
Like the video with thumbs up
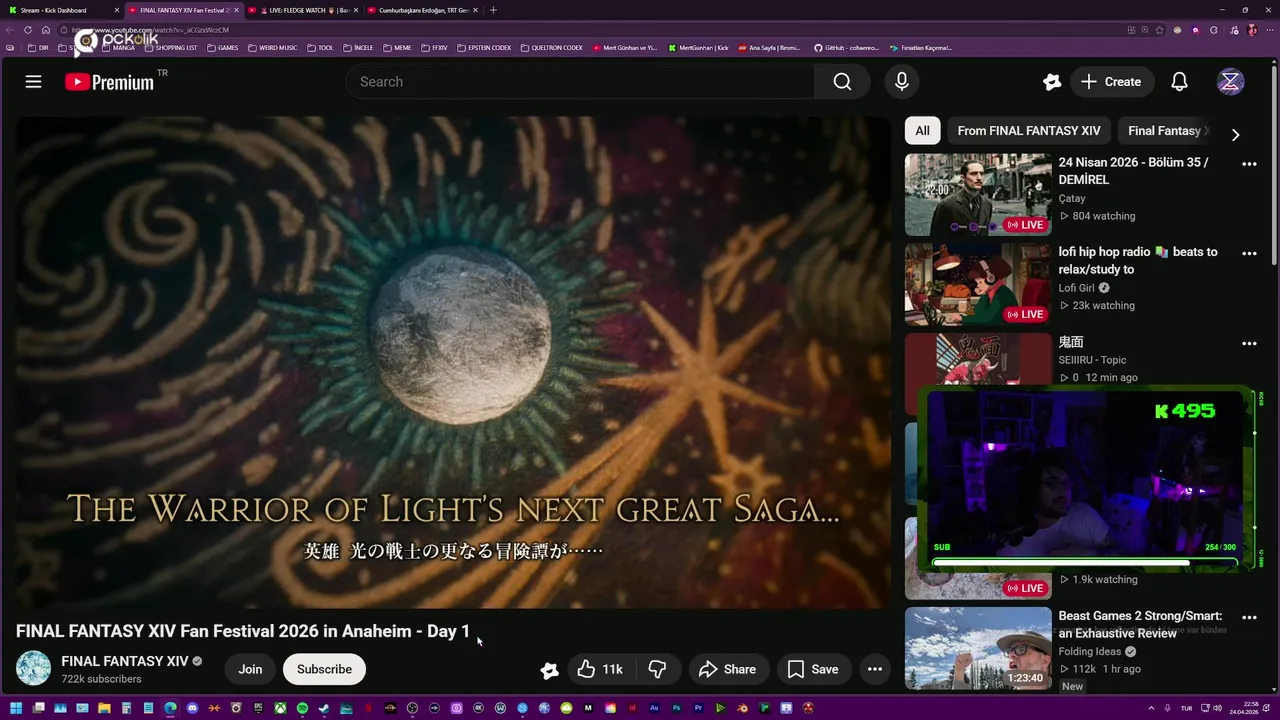[600, 669]
